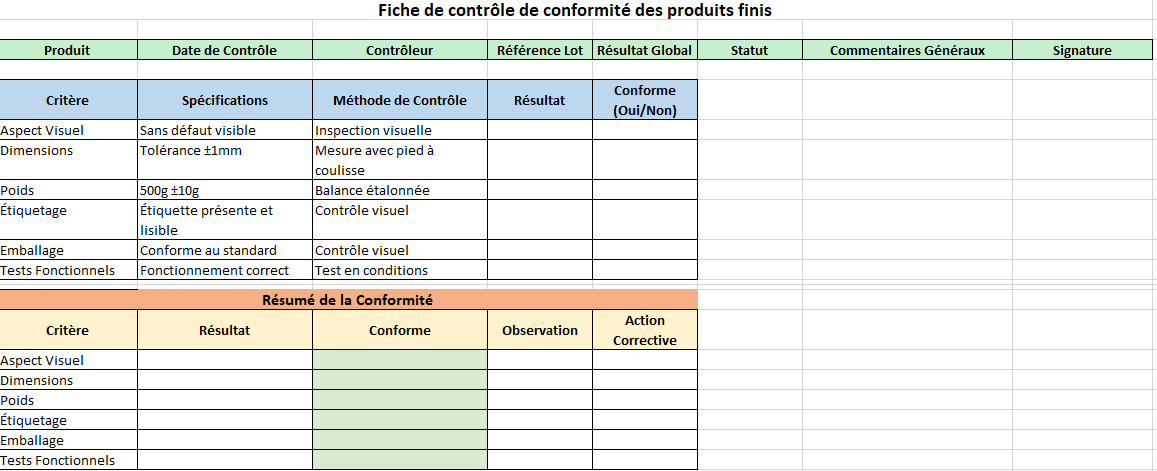Select the 'Statut' header cell
This screenshot has width=1157, height=471.
coord(749,50)
